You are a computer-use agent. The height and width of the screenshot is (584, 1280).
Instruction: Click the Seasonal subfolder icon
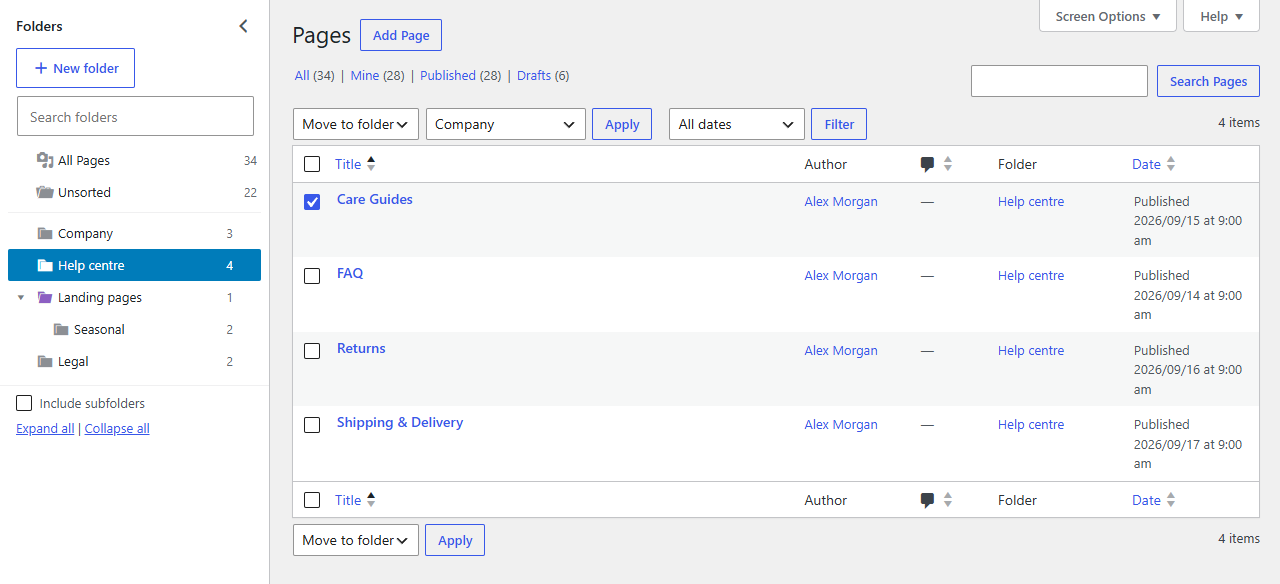pos(61,329)
